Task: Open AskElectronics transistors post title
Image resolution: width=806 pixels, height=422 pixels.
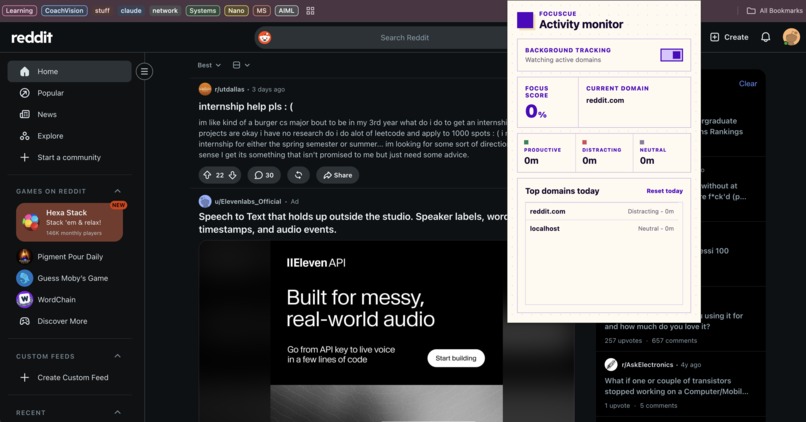Action: tap(676, 386)
